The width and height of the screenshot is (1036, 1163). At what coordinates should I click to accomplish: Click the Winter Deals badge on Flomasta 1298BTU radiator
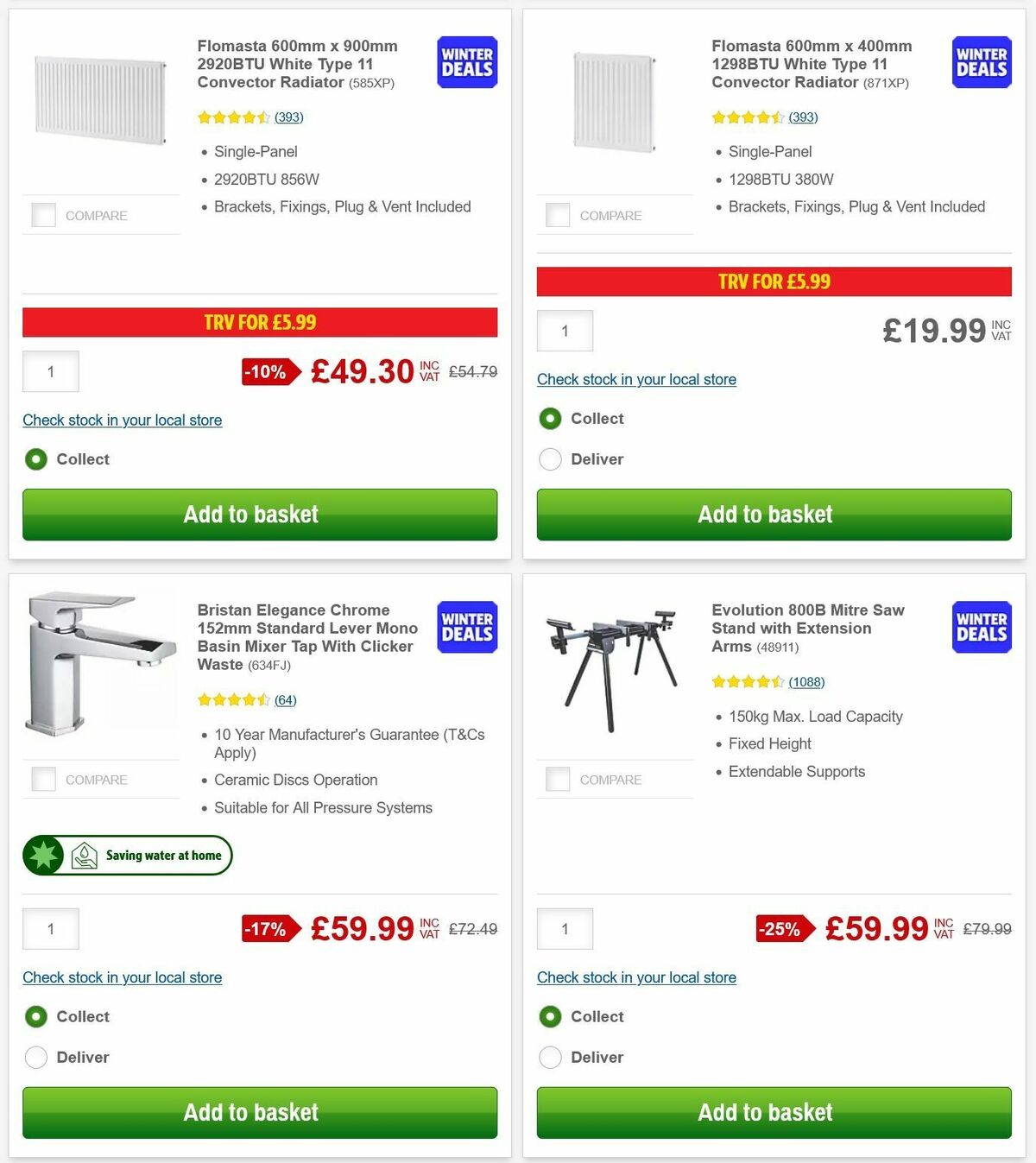tap(981, 62)
